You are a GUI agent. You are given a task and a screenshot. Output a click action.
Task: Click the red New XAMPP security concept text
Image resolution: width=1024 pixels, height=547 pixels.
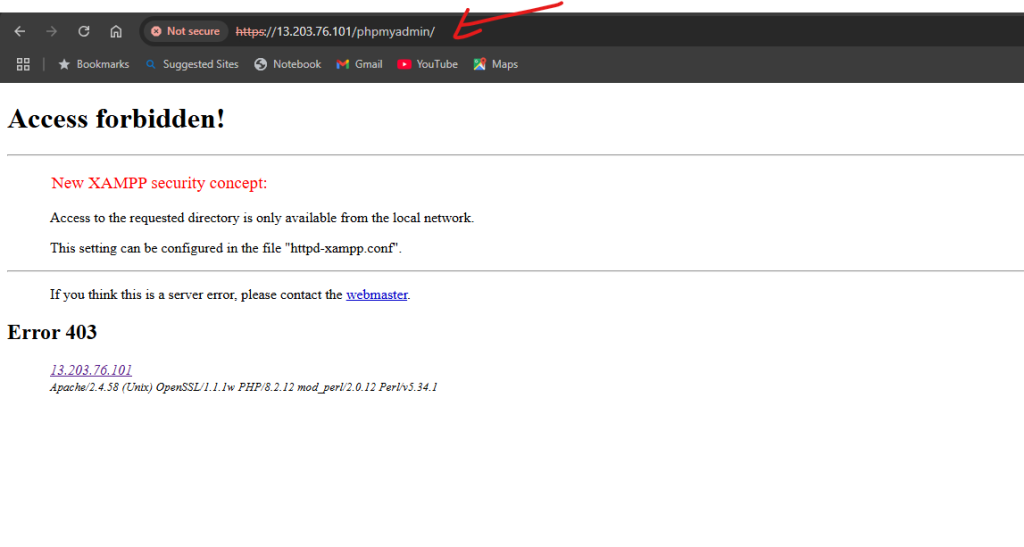point(159,183)
